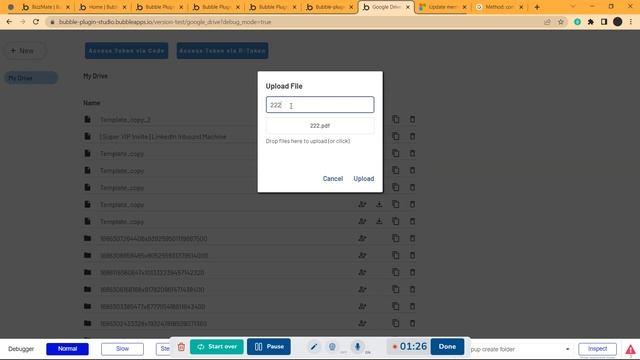The width and height of the screenshot is (640, 360).
Task: Click the 01:26 recording timer
Action: [409, 347]
